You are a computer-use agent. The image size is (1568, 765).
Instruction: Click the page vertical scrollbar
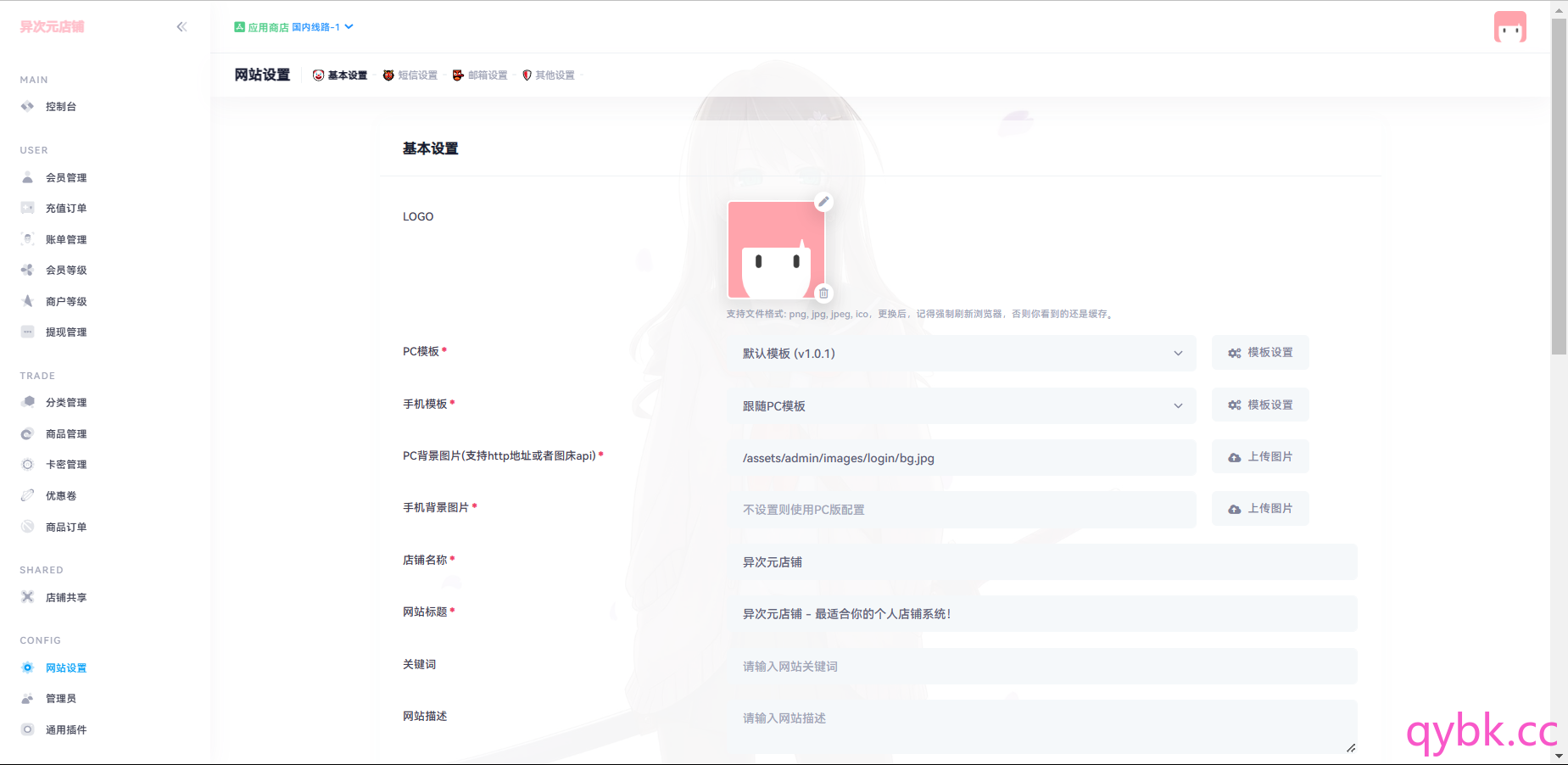point(1559,187)
